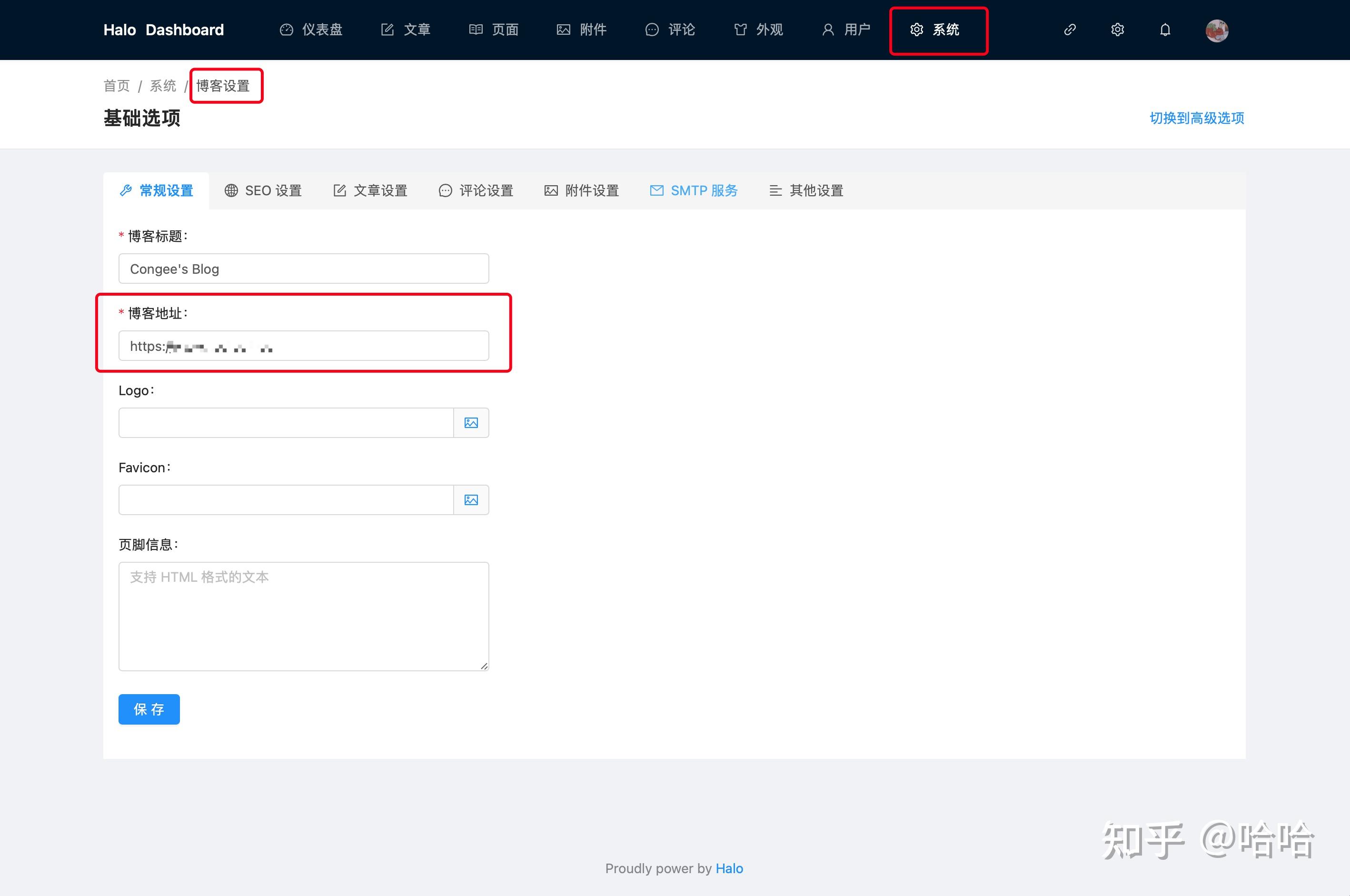Click the list icon on 其他设置 tab

[x=775, y=191]
